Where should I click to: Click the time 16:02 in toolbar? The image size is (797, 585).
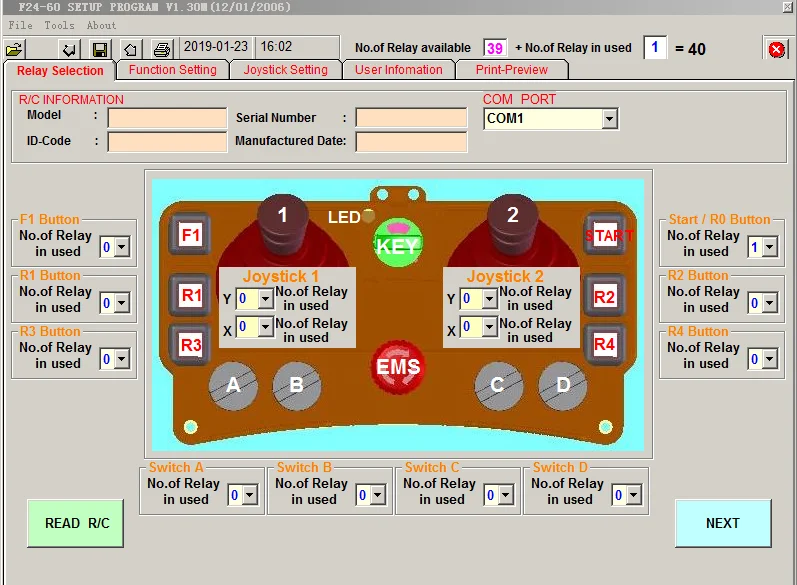pyautogui.click(x=276, y=47)
